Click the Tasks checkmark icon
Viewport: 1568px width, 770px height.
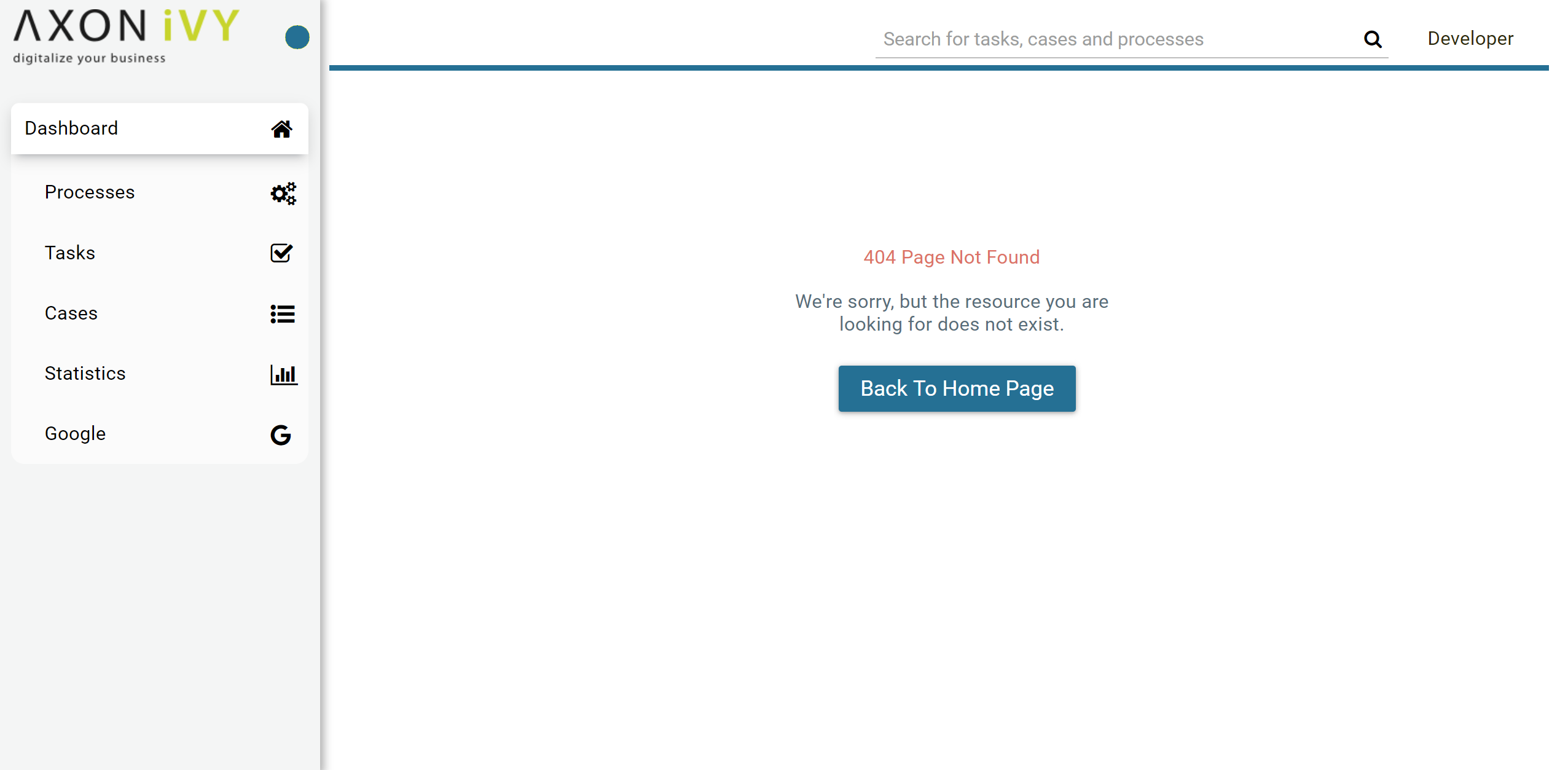[x=281, y=253]
